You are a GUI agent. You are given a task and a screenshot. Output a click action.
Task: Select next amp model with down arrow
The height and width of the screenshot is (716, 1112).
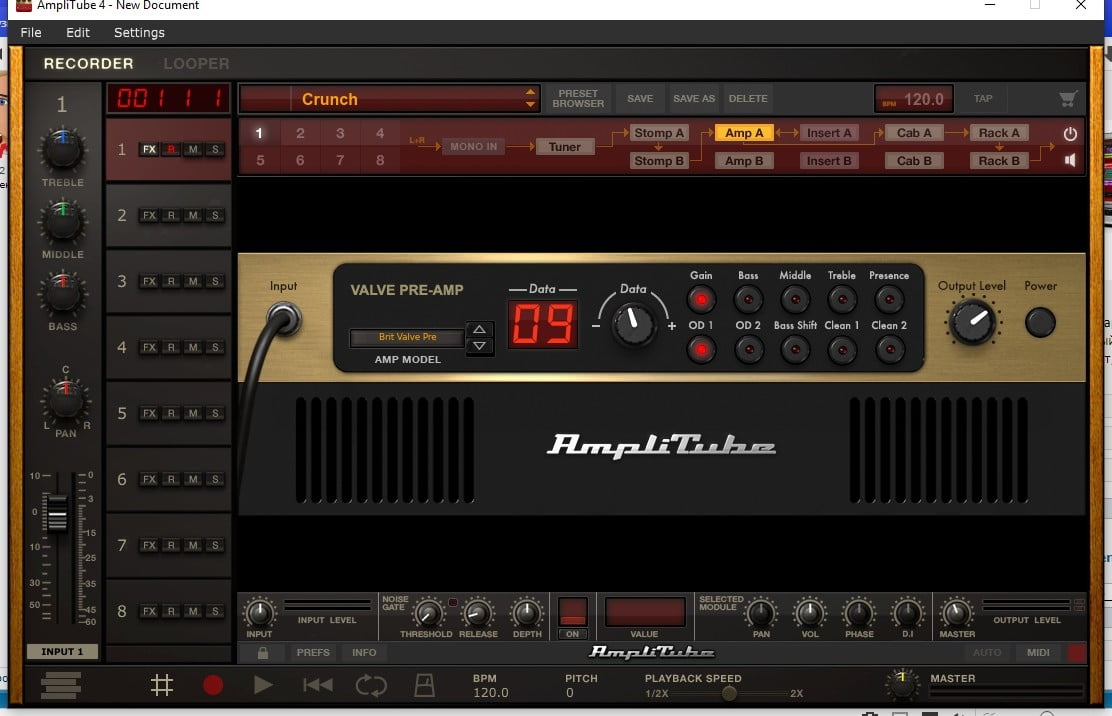click(x=479, y=346)
